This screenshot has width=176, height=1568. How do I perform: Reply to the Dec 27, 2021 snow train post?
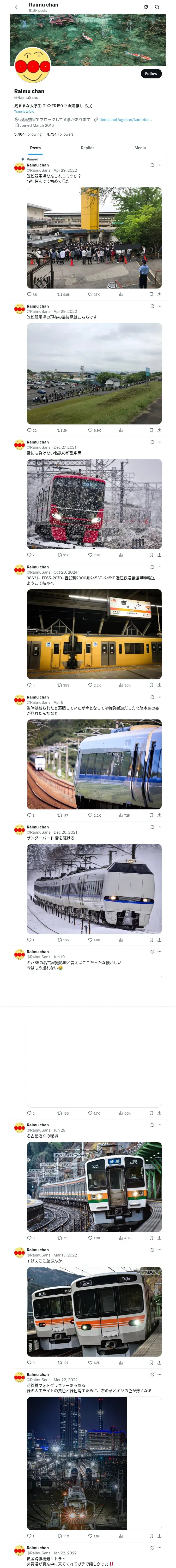(x=30, y=555)
